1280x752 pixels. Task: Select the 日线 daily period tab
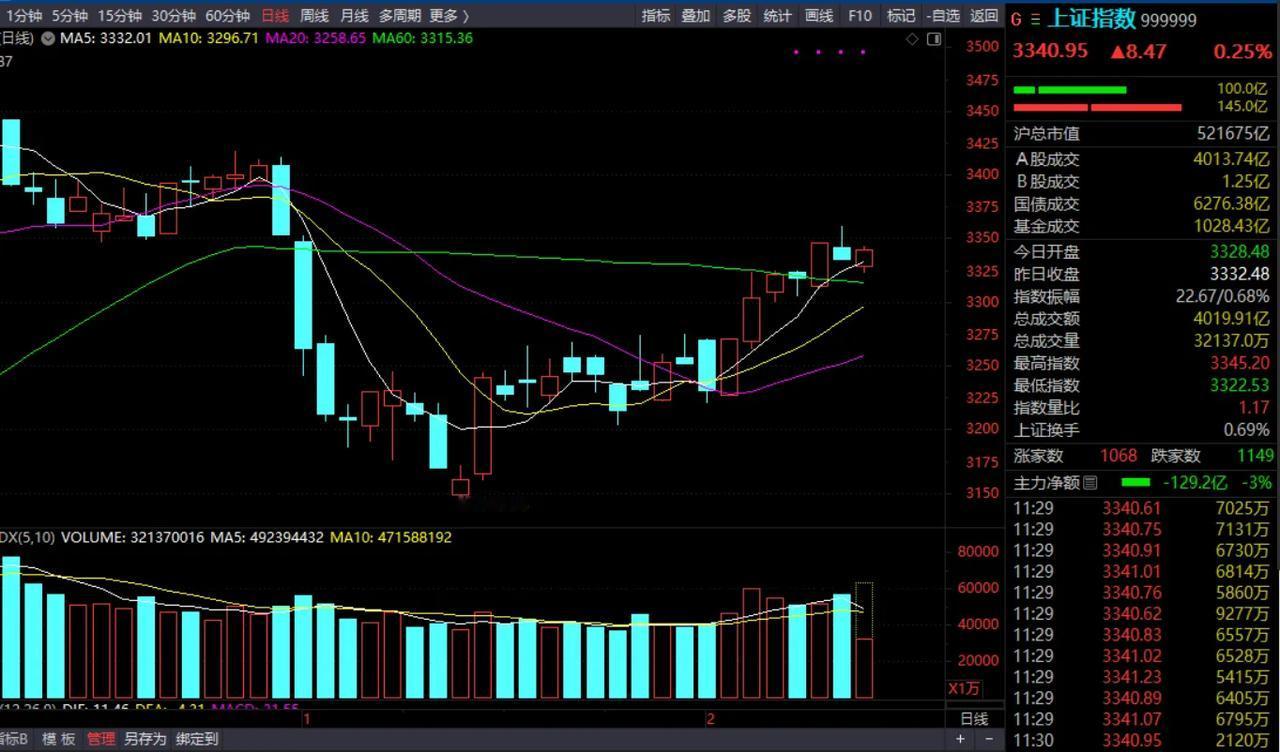274,16
